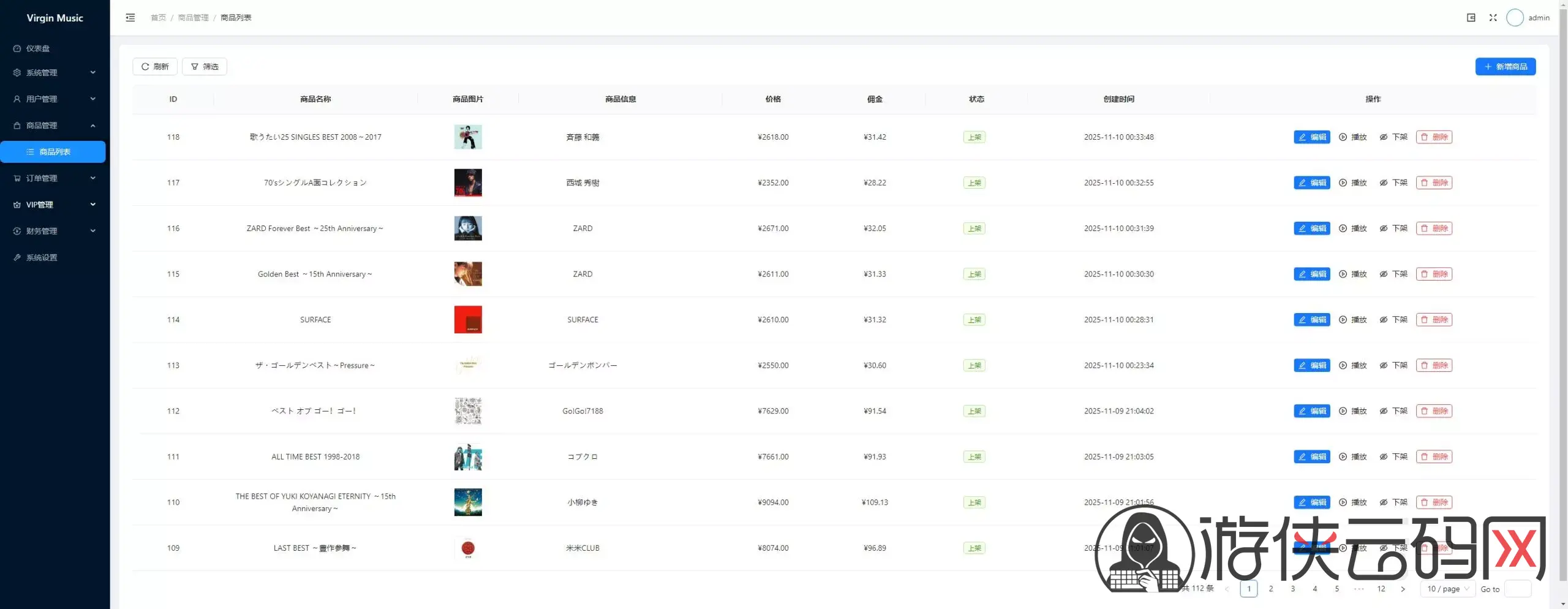Open the album cover thumbnail for ID 114

coord(468,320)
